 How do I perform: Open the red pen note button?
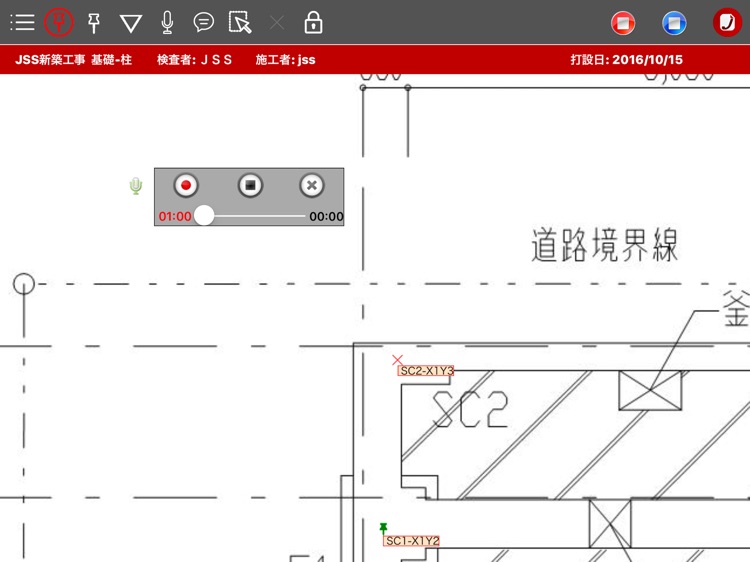pos(727,22)
